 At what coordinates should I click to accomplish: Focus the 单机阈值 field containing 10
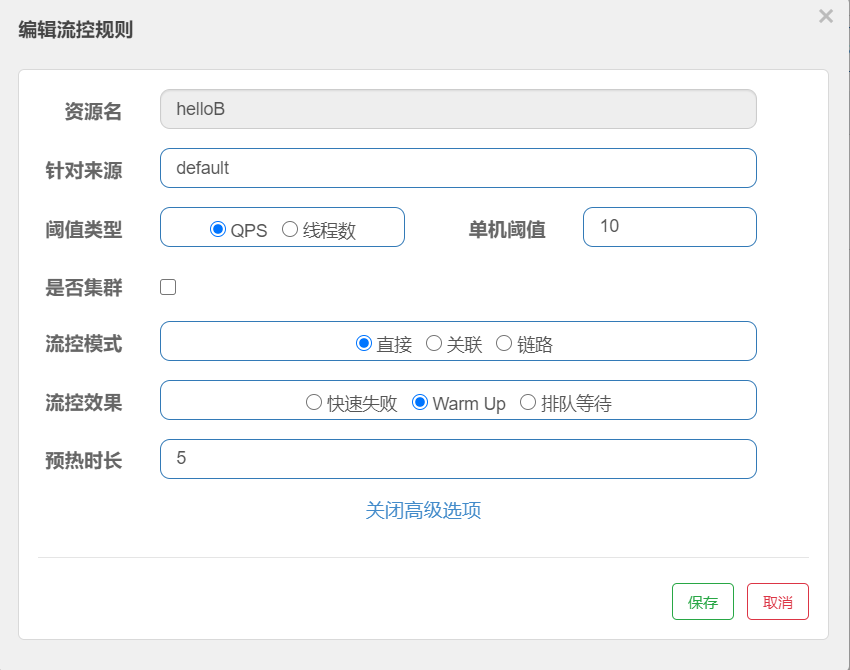click(669, 227)
